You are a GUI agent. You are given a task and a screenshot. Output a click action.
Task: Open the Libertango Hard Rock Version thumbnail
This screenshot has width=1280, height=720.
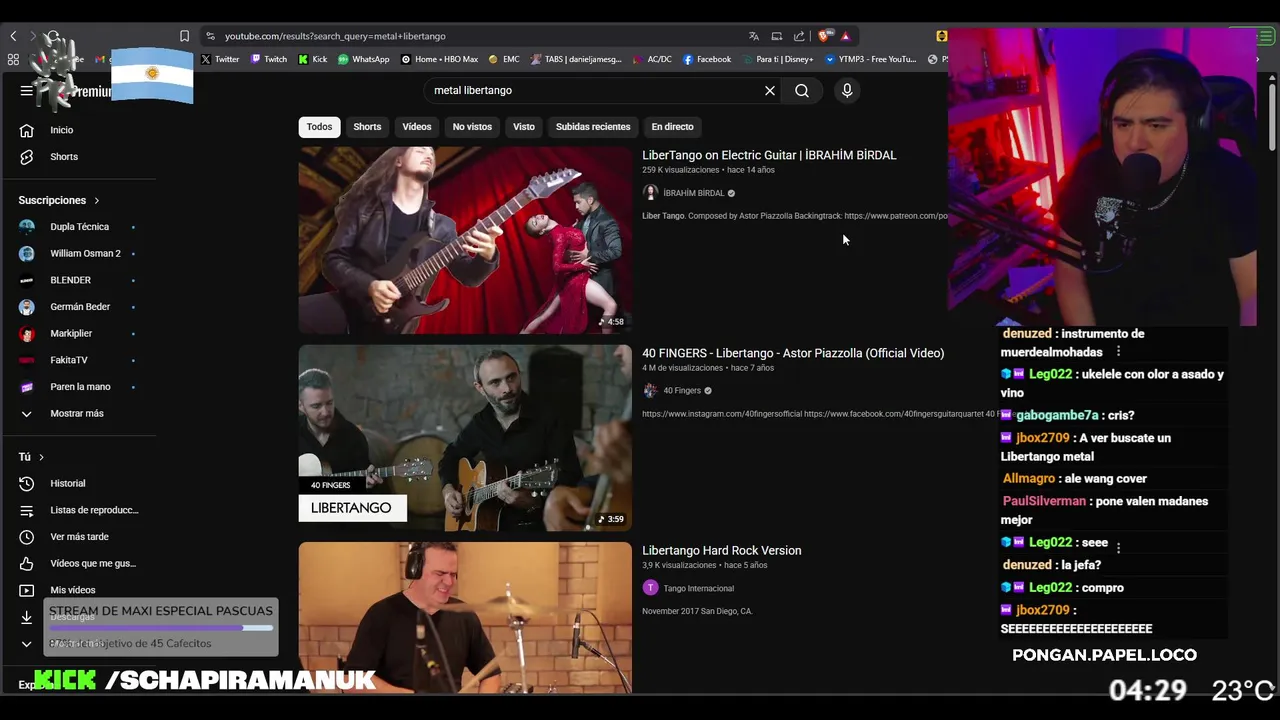pos(465,618)
